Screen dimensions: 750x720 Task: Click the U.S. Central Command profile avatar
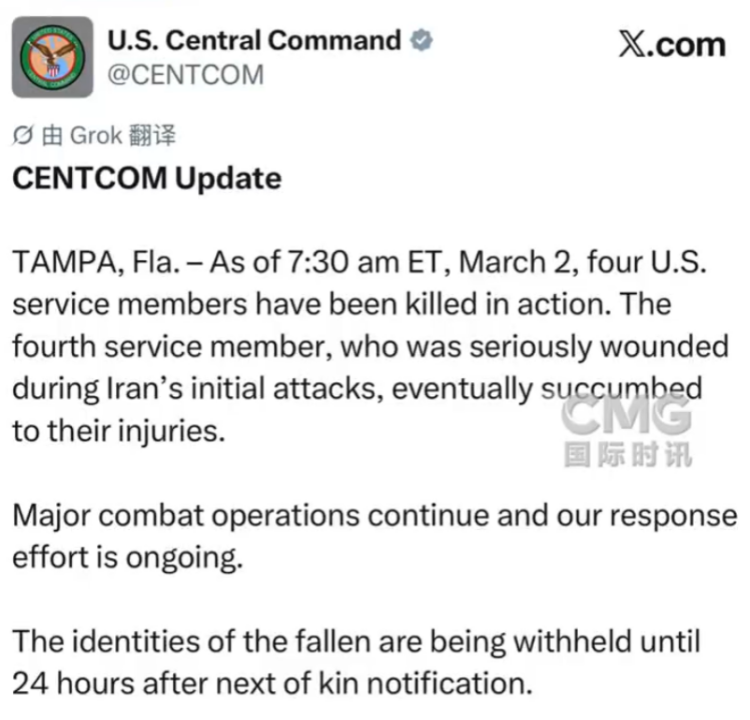click(x=53, y=58)
